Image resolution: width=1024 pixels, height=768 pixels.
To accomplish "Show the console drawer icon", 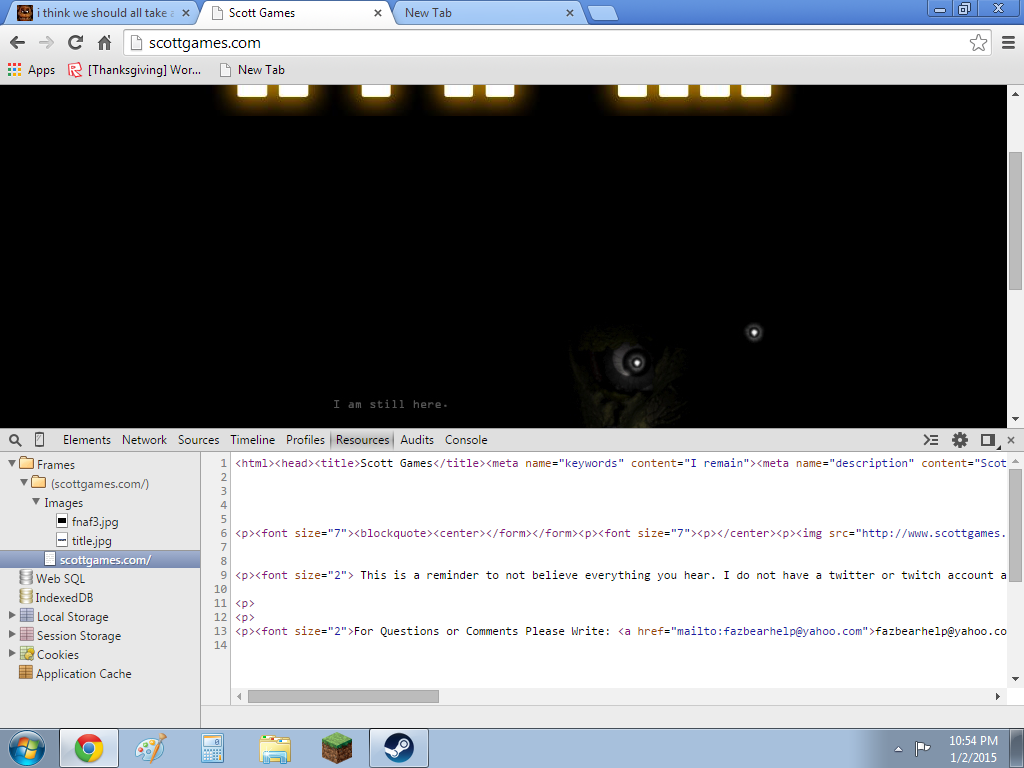I will tap(931, 440).
